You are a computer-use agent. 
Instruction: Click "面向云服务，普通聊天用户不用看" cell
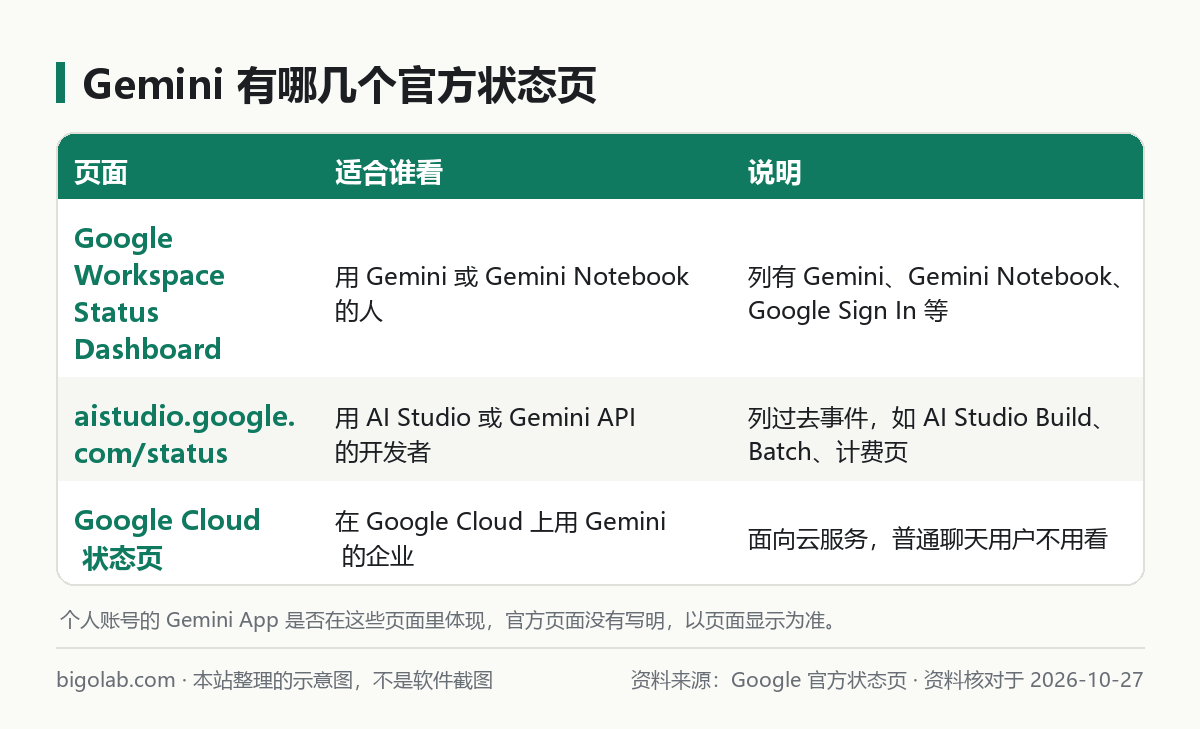(x=928, y=539)
